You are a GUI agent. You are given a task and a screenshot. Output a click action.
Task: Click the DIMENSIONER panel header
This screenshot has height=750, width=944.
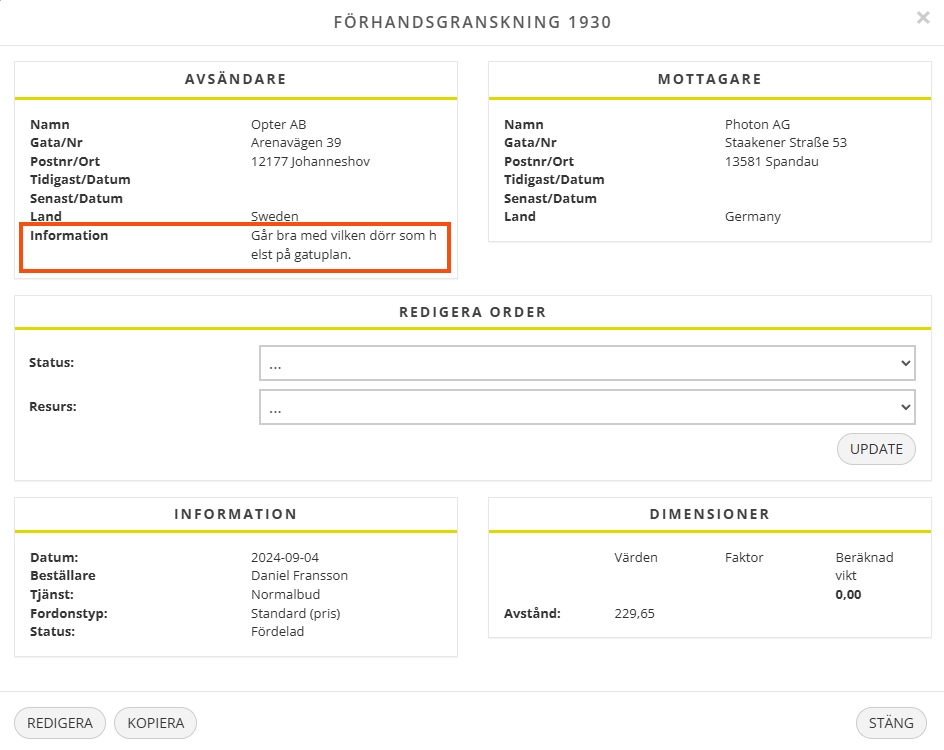(709, 514)
